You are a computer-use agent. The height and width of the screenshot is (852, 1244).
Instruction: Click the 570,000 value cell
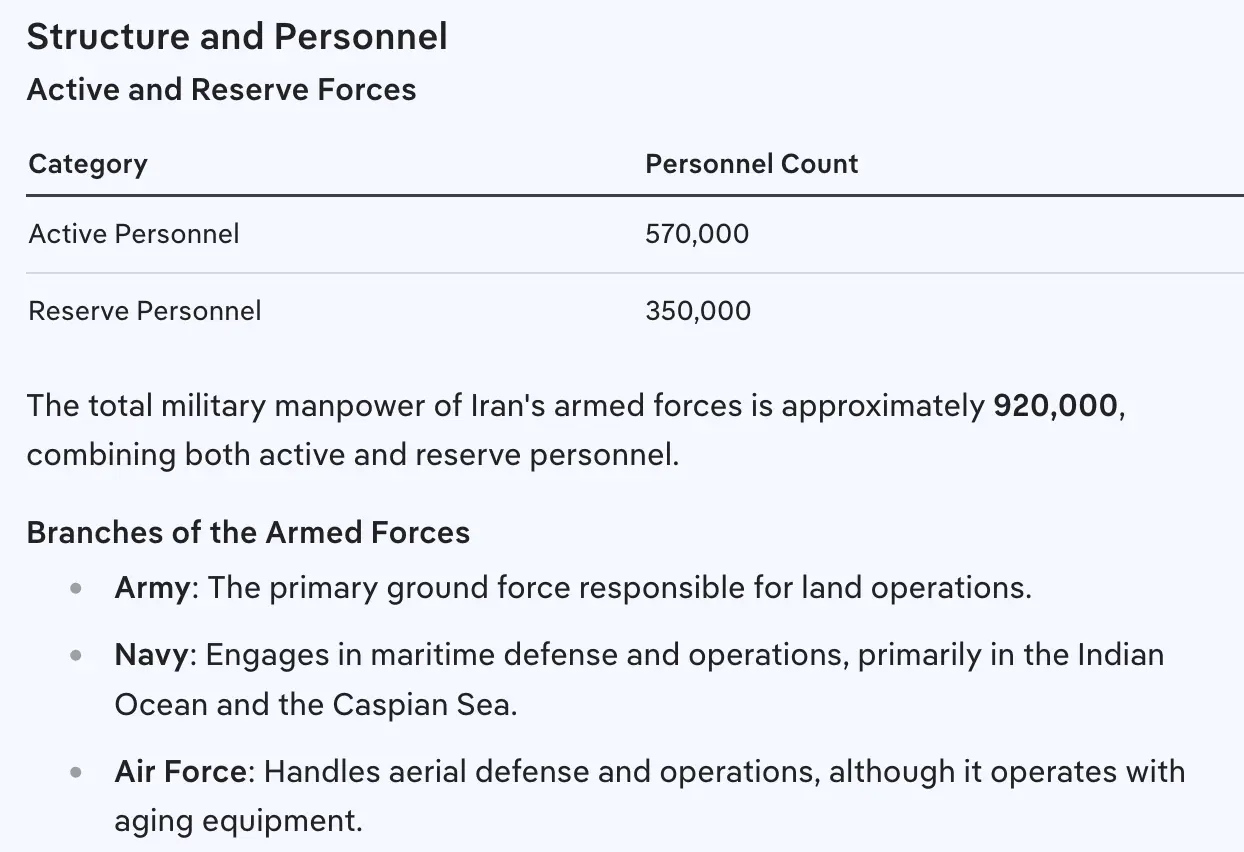[x=697, y=234]
